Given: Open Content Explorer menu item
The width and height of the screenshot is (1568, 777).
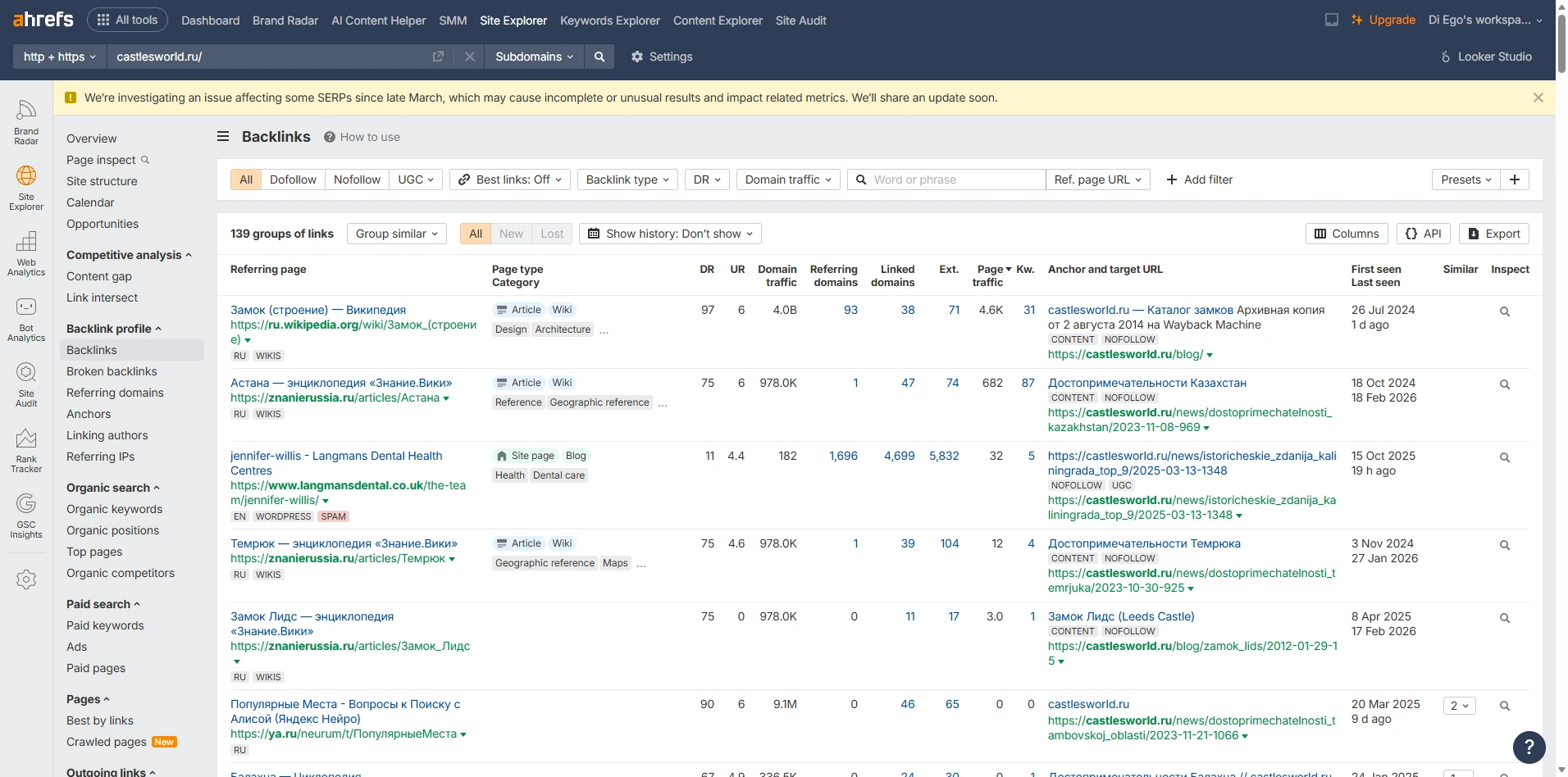Looking at the screenshot, I should click(718, 20).
